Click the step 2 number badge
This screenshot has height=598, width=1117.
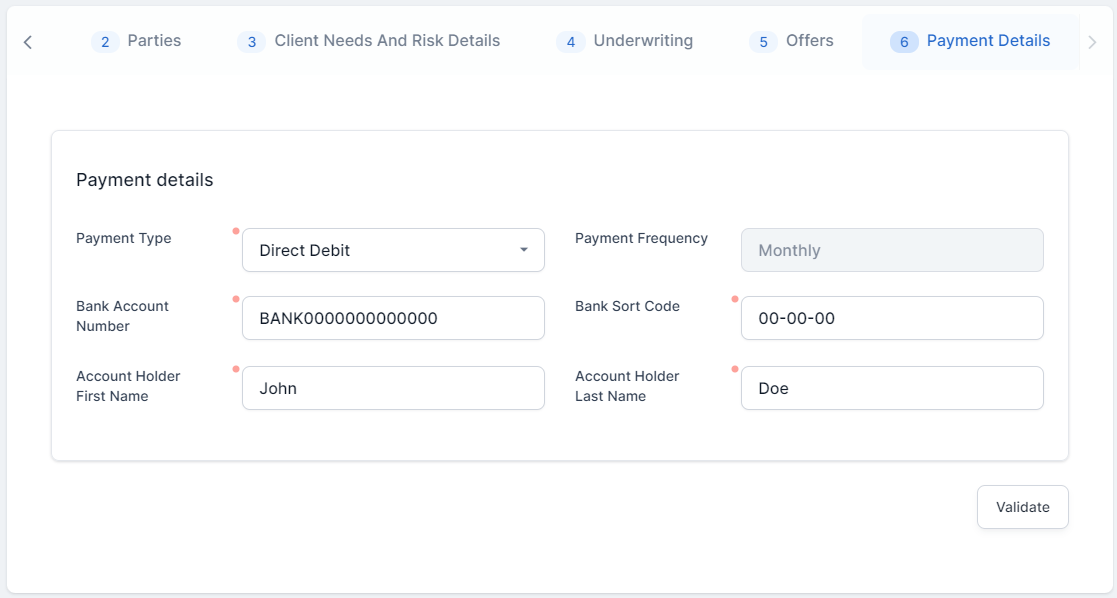click(x=105, y=42)
